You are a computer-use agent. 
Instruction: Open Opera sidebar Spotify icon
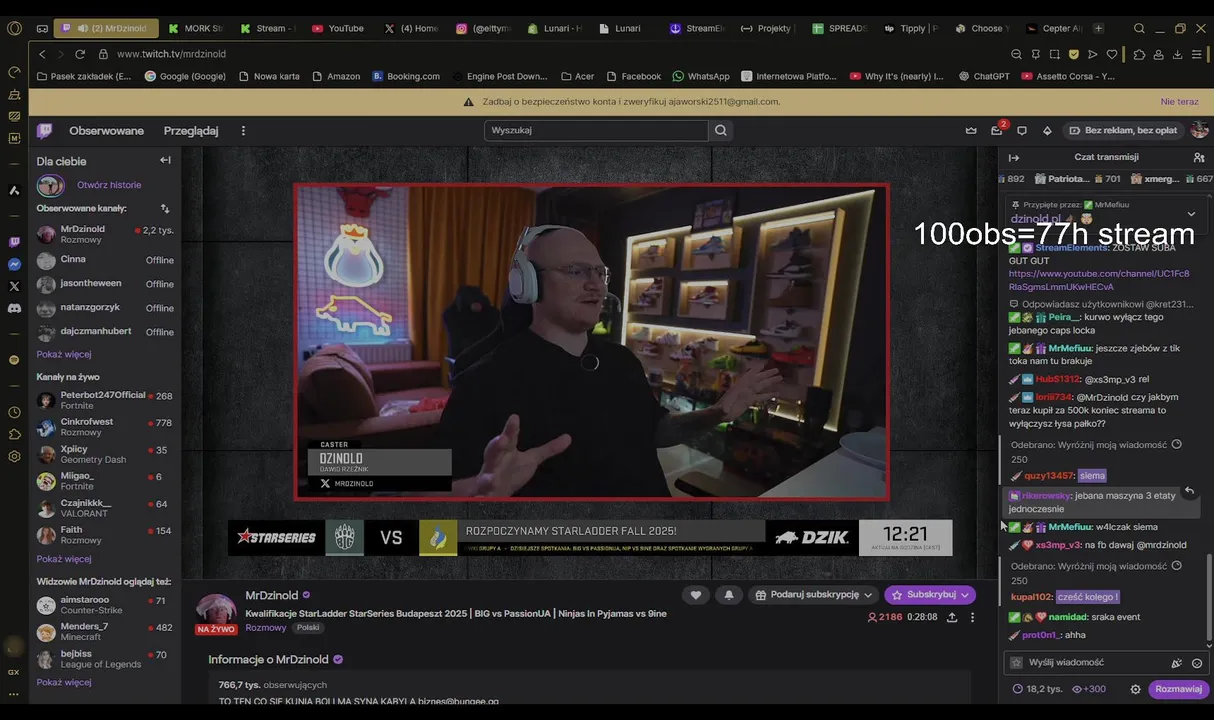[x=14, y=359]
